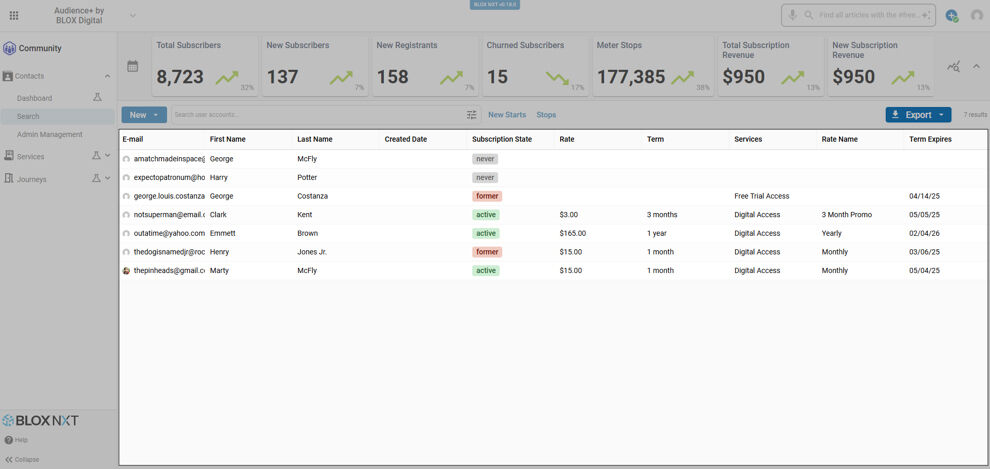Click into the Search user accounts field

319,115
